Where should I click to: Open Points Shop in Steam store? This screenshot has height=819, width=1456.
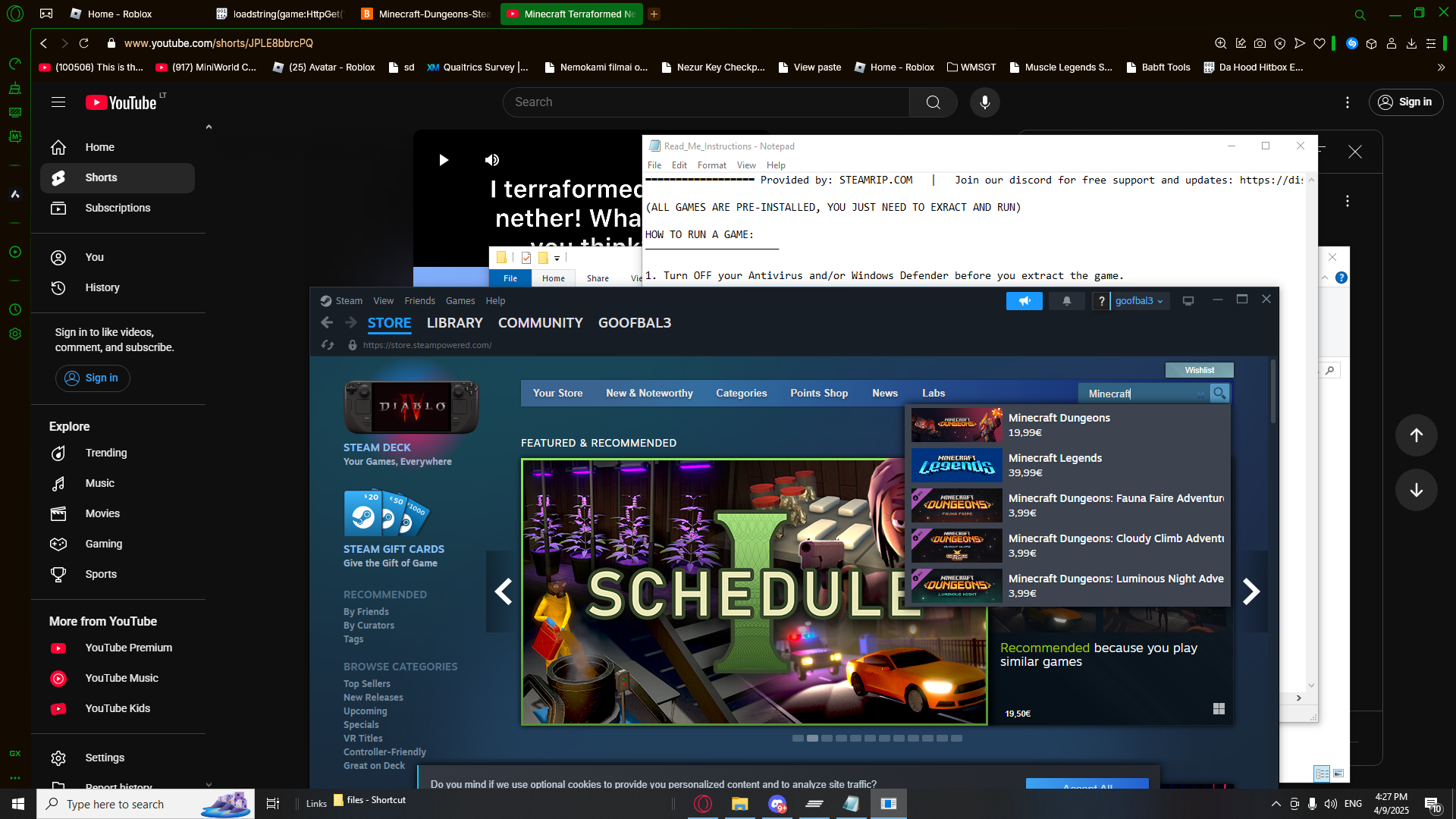click(x=819, y=393)
